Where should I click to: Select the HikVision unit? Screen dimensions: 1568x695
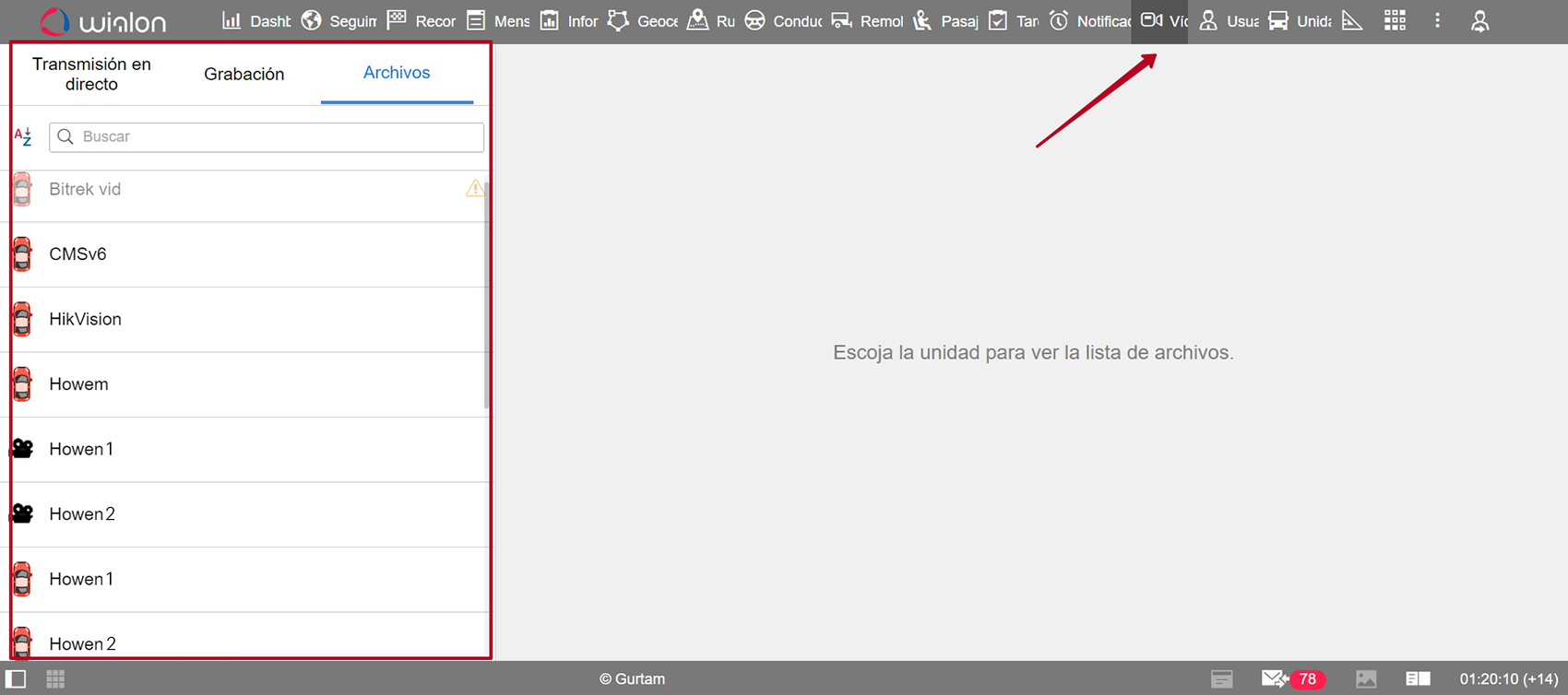[x=85, y=319]
